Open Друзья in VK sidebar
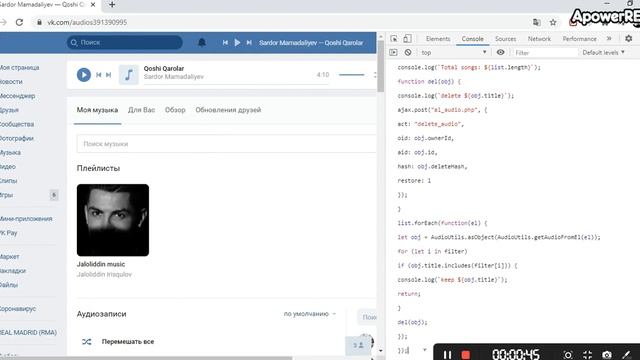The image size is (640, 360). pos(9,110)
